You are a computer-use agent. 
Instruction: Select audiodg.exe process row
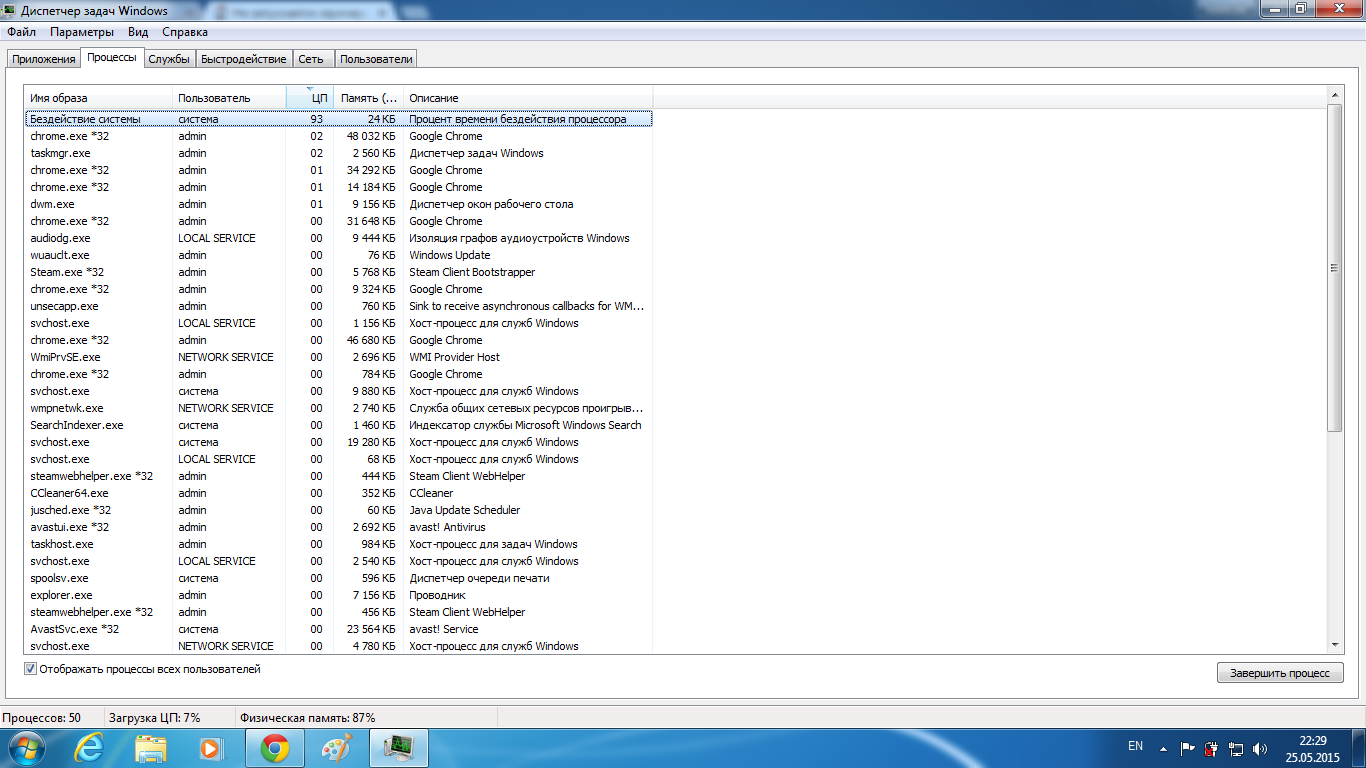[x=338, y=238]
